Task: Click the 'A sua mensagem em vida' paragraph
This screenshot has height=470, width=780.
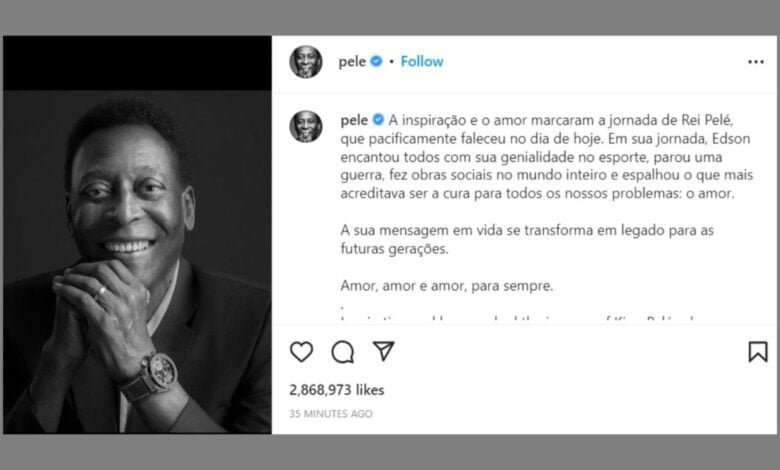Action: (527, 239)
